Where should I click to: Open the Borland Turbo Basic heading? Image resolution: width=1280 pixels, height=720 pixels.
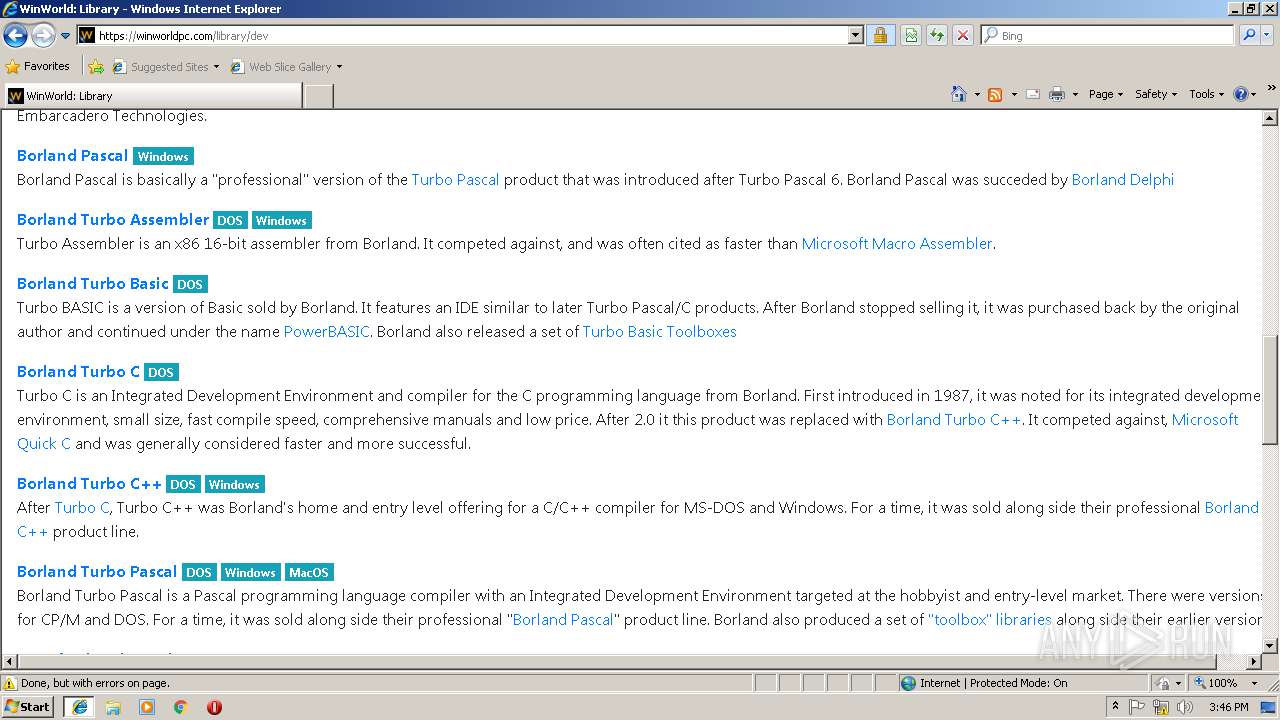(x=93, y=283)
